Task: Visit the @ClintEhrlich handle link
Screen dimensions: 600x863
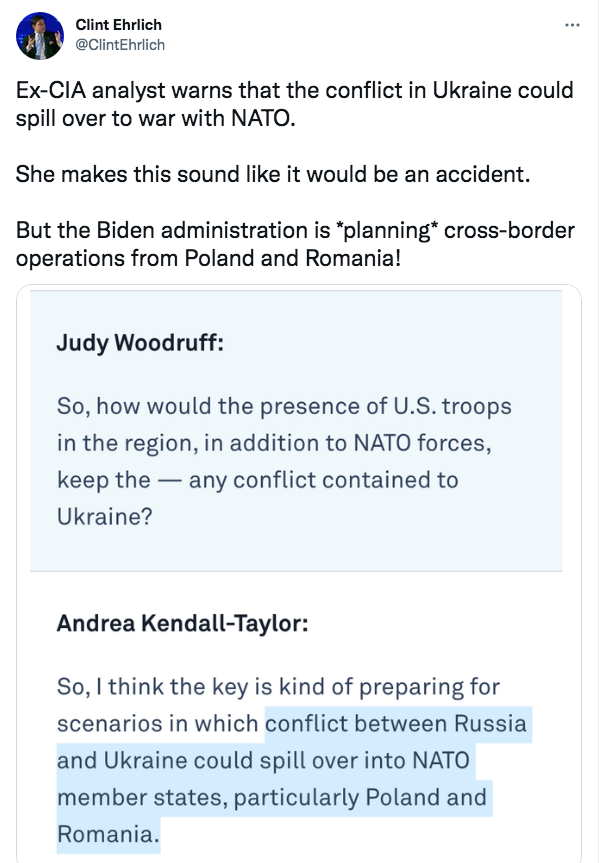Action: point(120,45)
